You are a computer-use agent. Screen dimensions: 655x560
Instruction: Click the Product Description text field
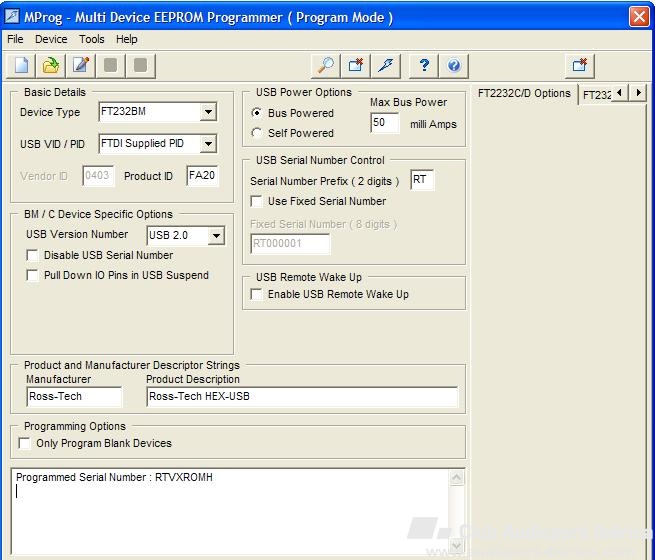pos(302,396)
